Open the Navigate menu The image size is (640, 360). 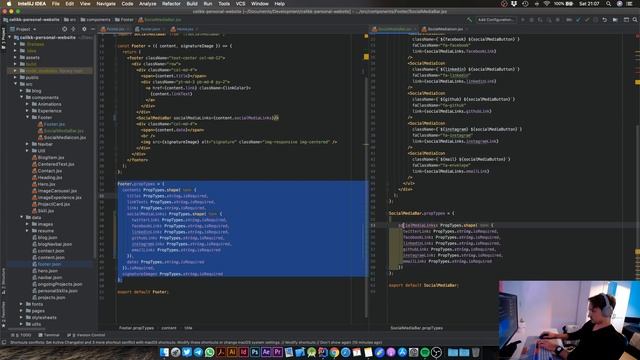click(106, 4)
